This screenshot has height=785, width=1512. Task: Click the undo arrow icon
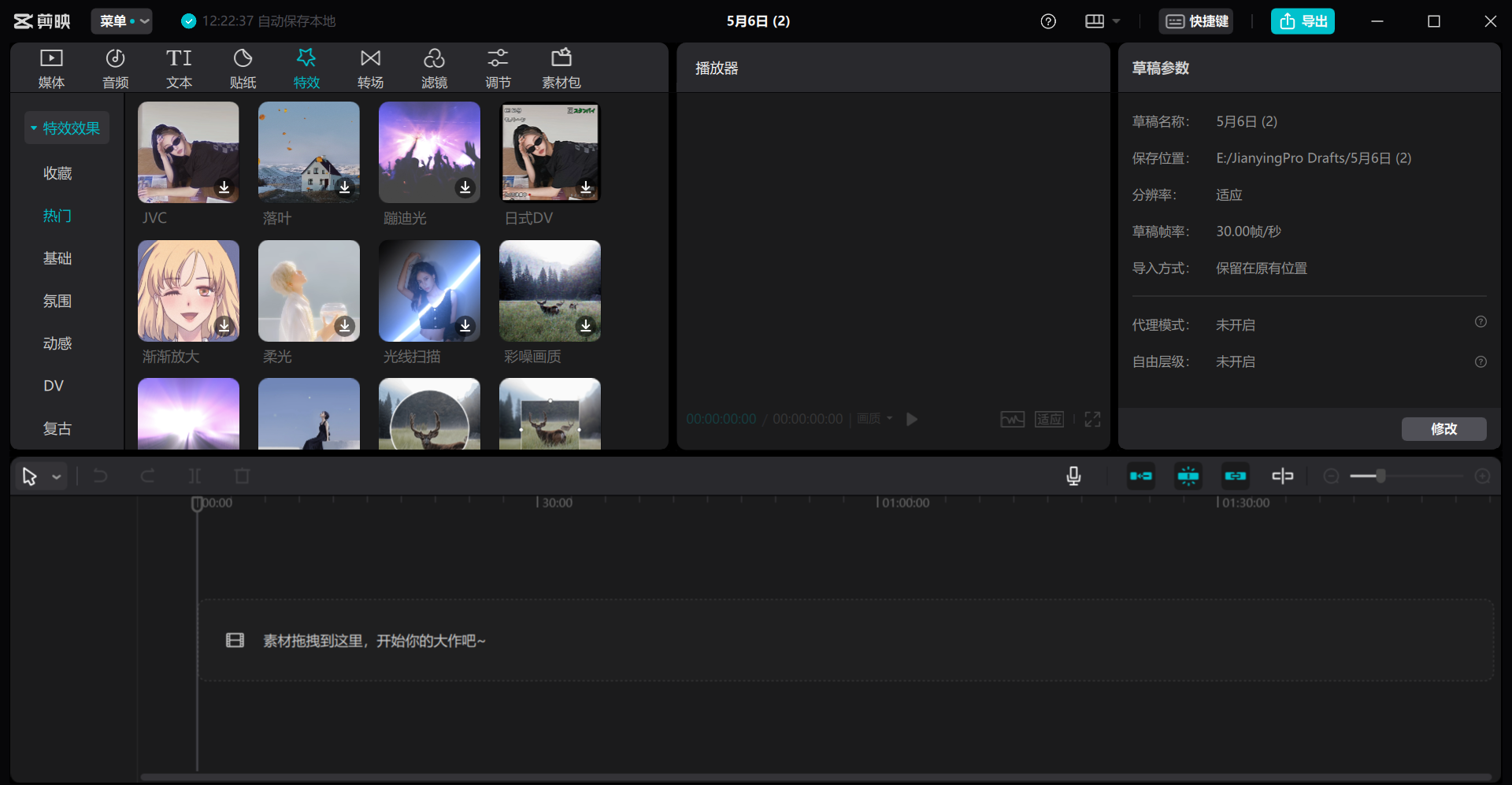click(100, 476)
